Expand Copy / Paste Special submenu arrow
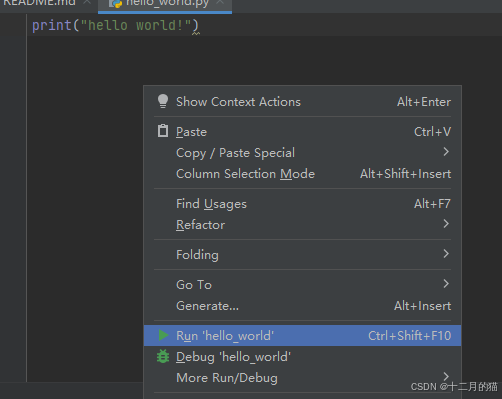This screenshot has width=502, height=399. click(446, 152)
